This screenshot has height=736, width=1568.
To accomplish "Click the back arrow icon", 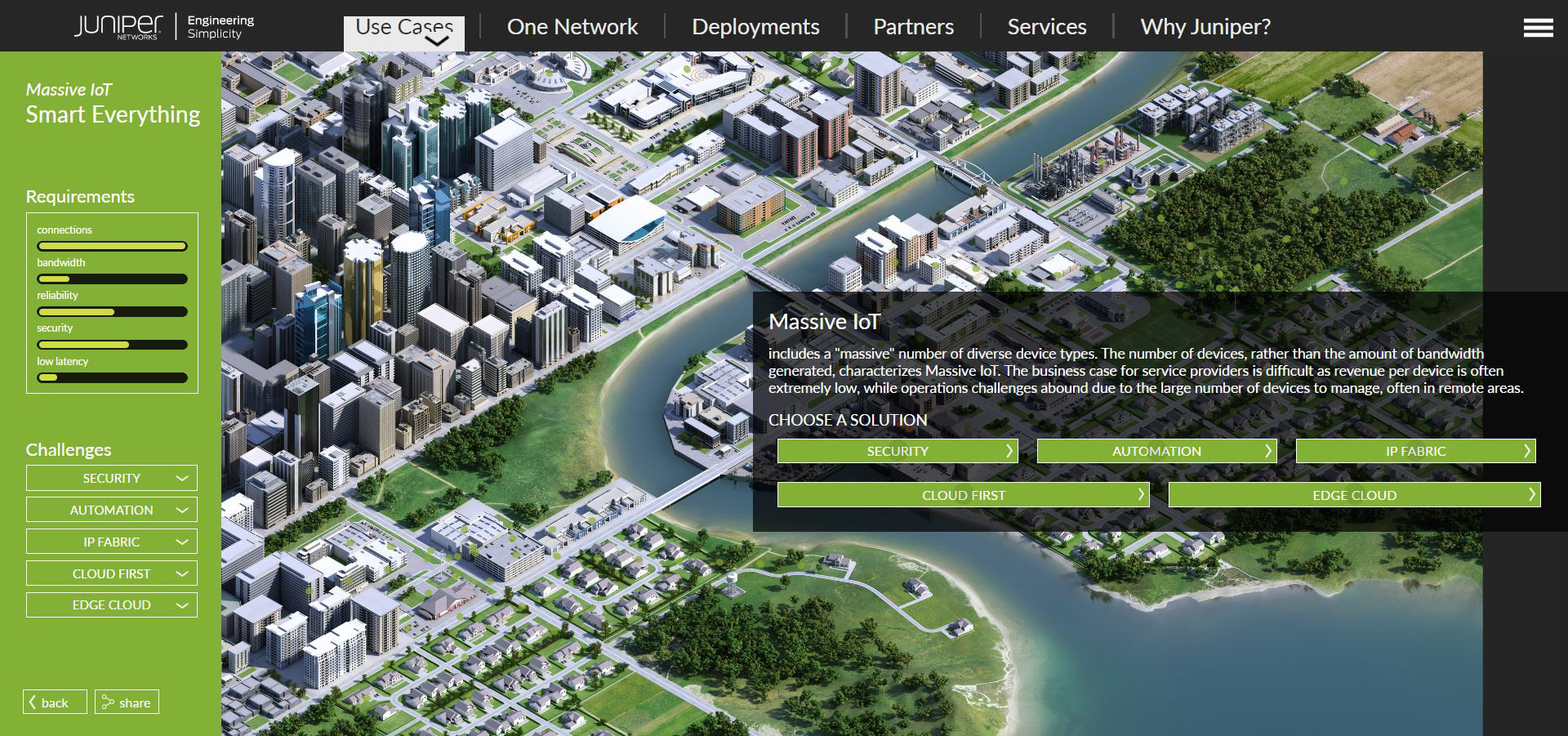I will pos(33,702).
